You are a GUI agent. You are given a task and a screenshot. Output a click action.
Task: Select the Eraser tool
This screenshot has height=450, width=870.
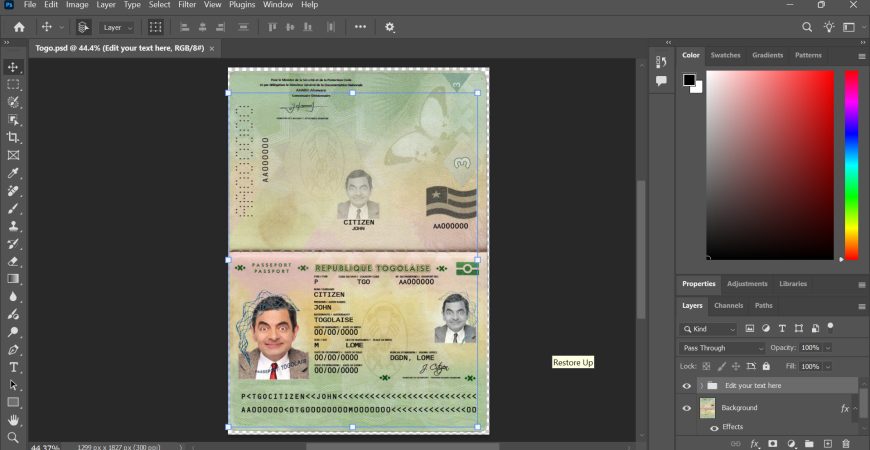(x=13, y=261)
